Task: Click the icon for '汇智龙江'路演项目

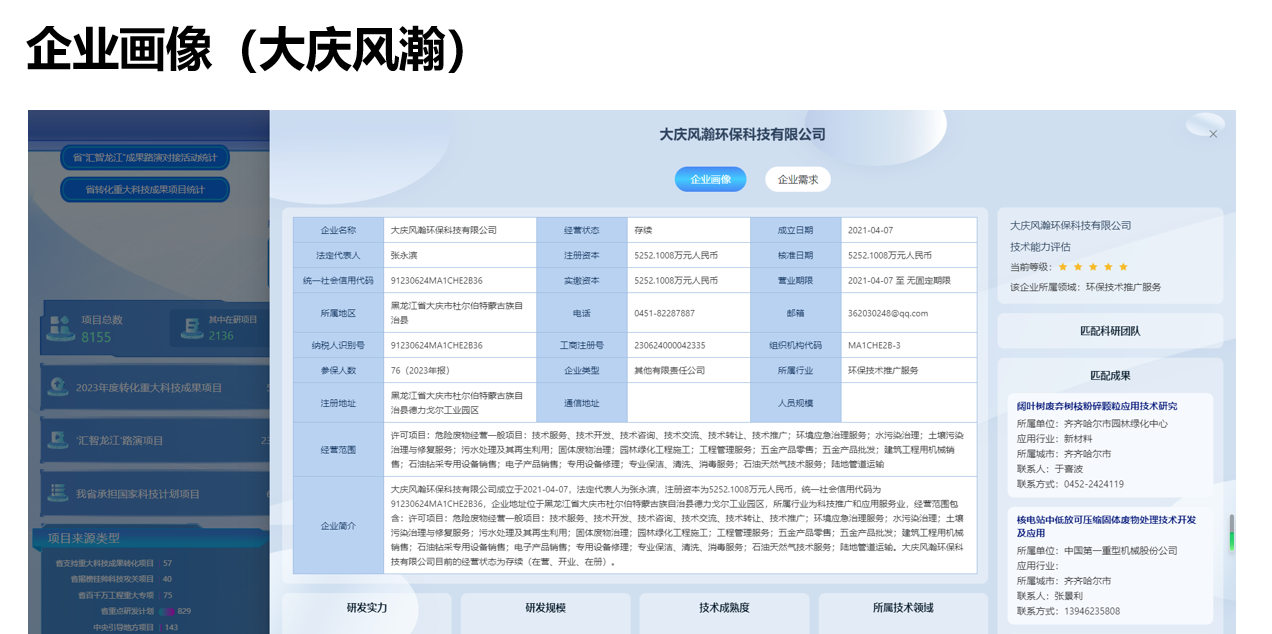Action: point(58,440)
